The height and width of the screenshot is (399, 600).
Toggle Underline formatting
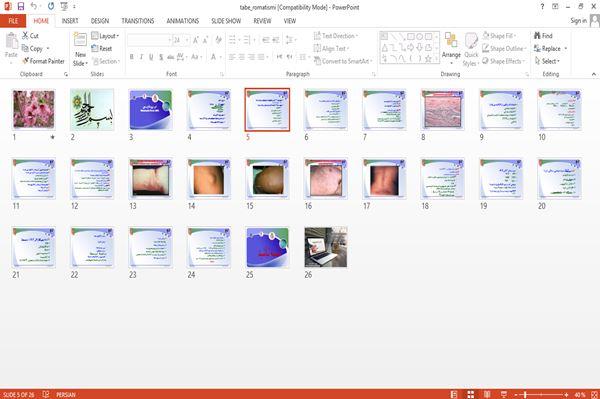pyautogui.click(x=151, y=57)
